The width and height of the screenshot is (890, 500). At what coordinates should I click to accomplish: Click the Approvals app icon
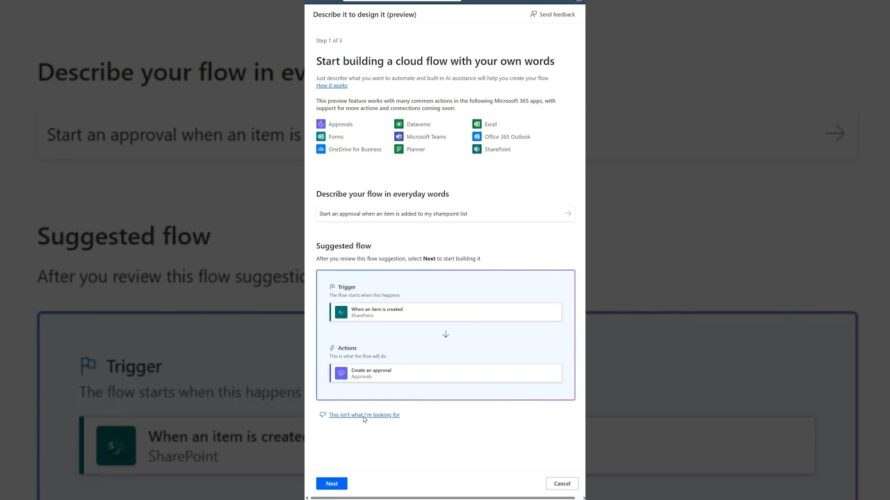click(321, 124)
